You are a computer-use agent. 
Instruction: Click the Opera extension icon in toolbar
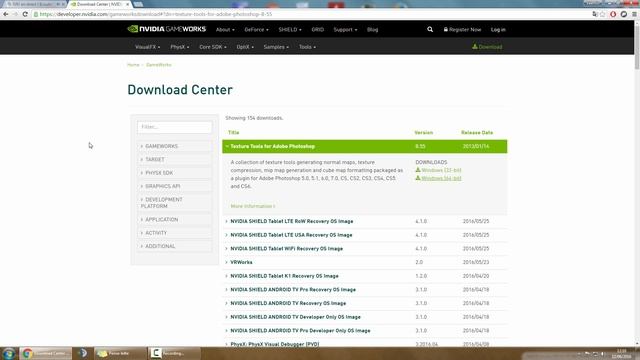613,14
